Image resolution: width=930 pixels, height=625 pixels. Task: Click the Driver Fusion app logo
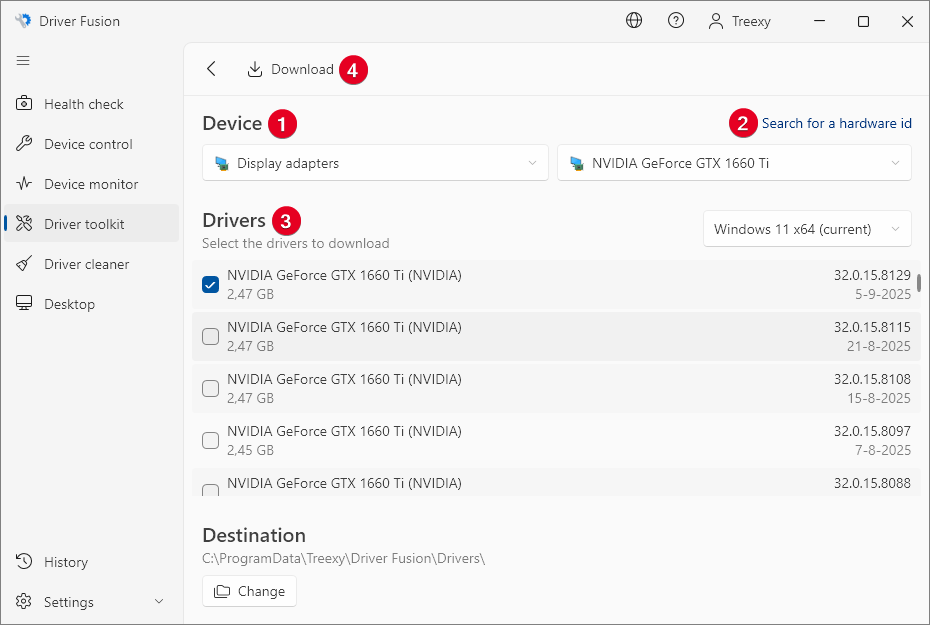click(x=23, y=21)
